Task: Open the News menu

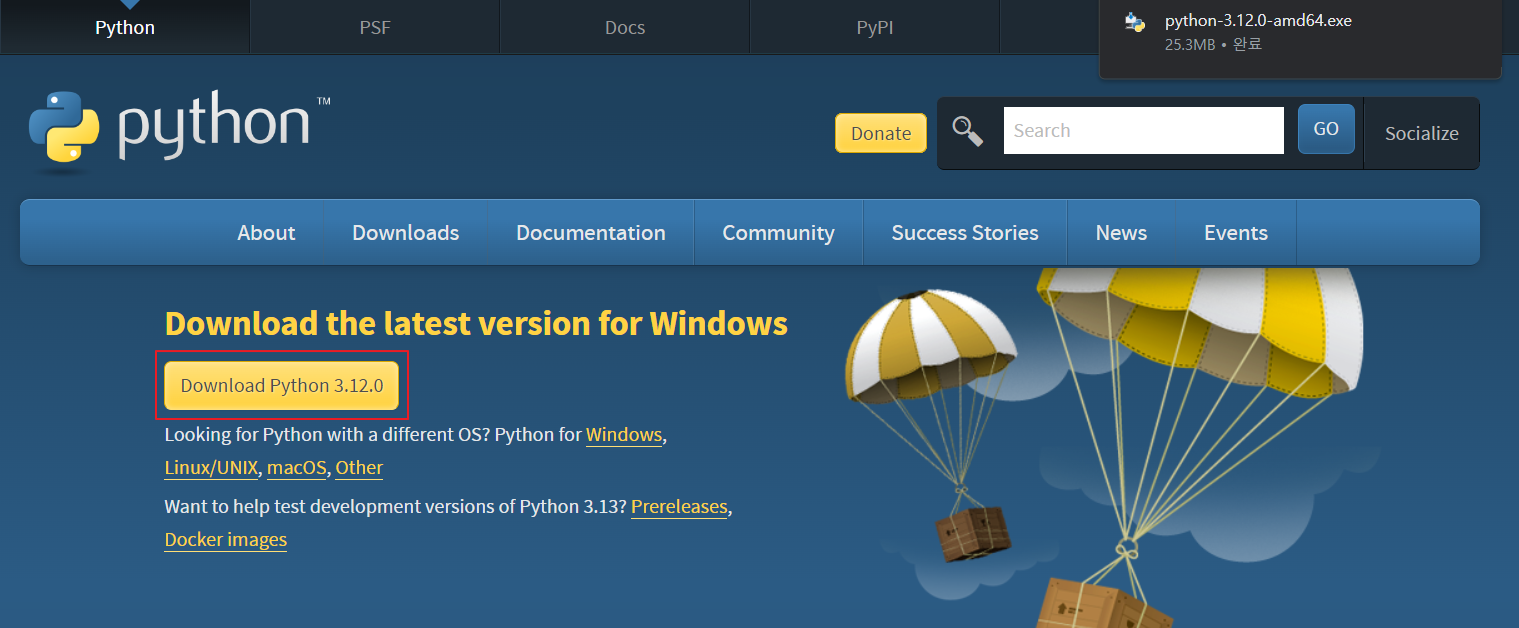Action: [x=1121, y=232]
